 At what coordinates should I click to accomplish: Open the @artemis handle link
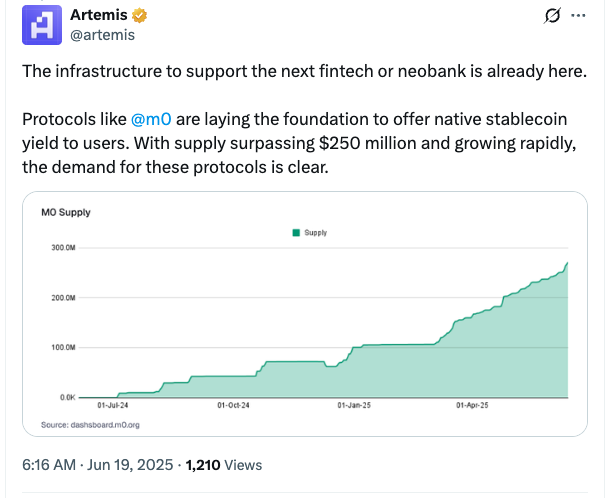pyautogui.click(x=103, y=35)
